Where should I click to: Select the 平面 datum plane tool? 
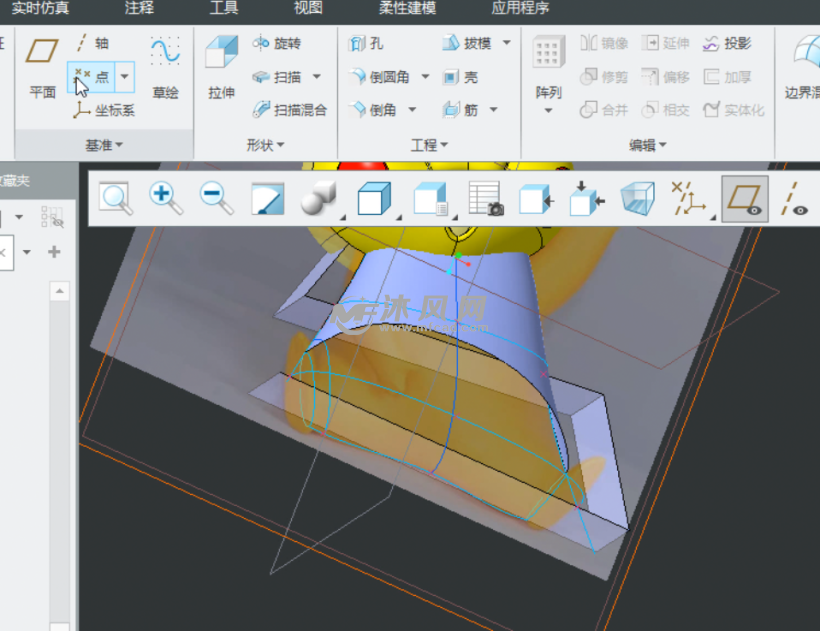pos(42,66)
